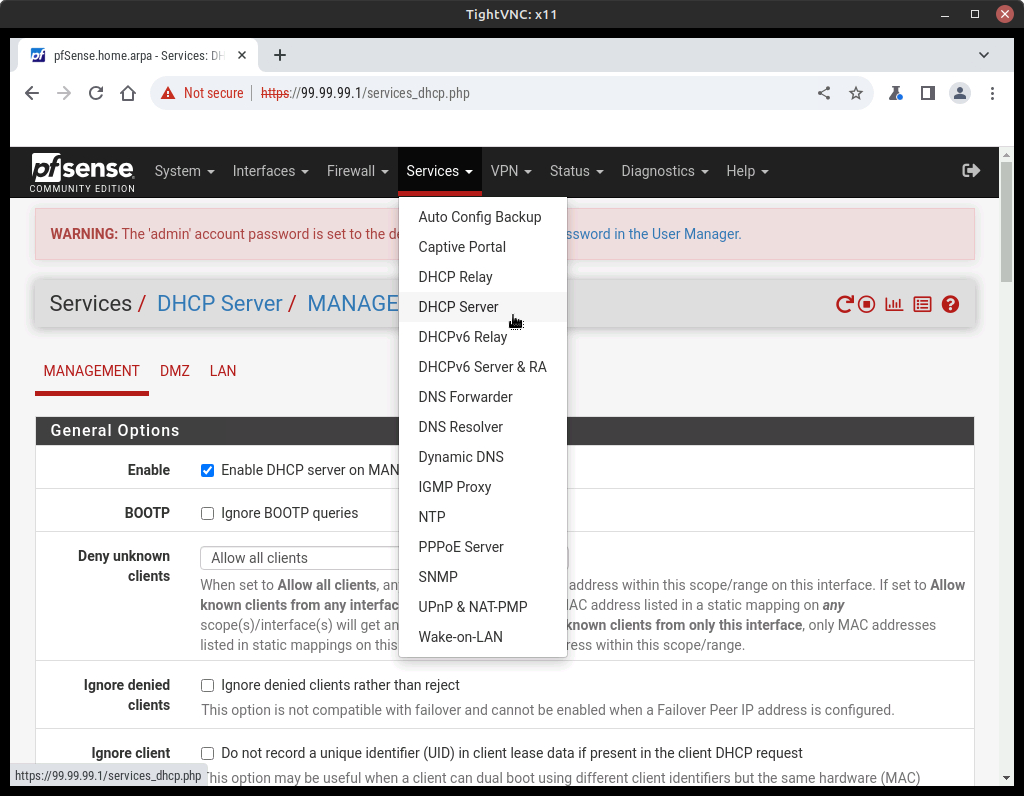Reload the current page
Viewport: 1024px width, 796px height.
[96, 93]
